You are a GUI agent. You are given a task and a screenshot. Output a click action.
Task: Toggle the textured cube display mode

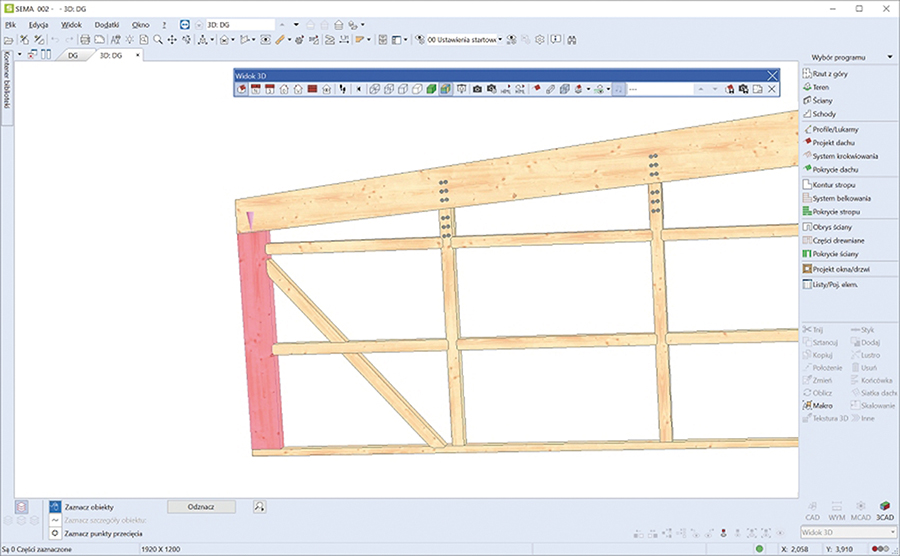click(445, 89)
